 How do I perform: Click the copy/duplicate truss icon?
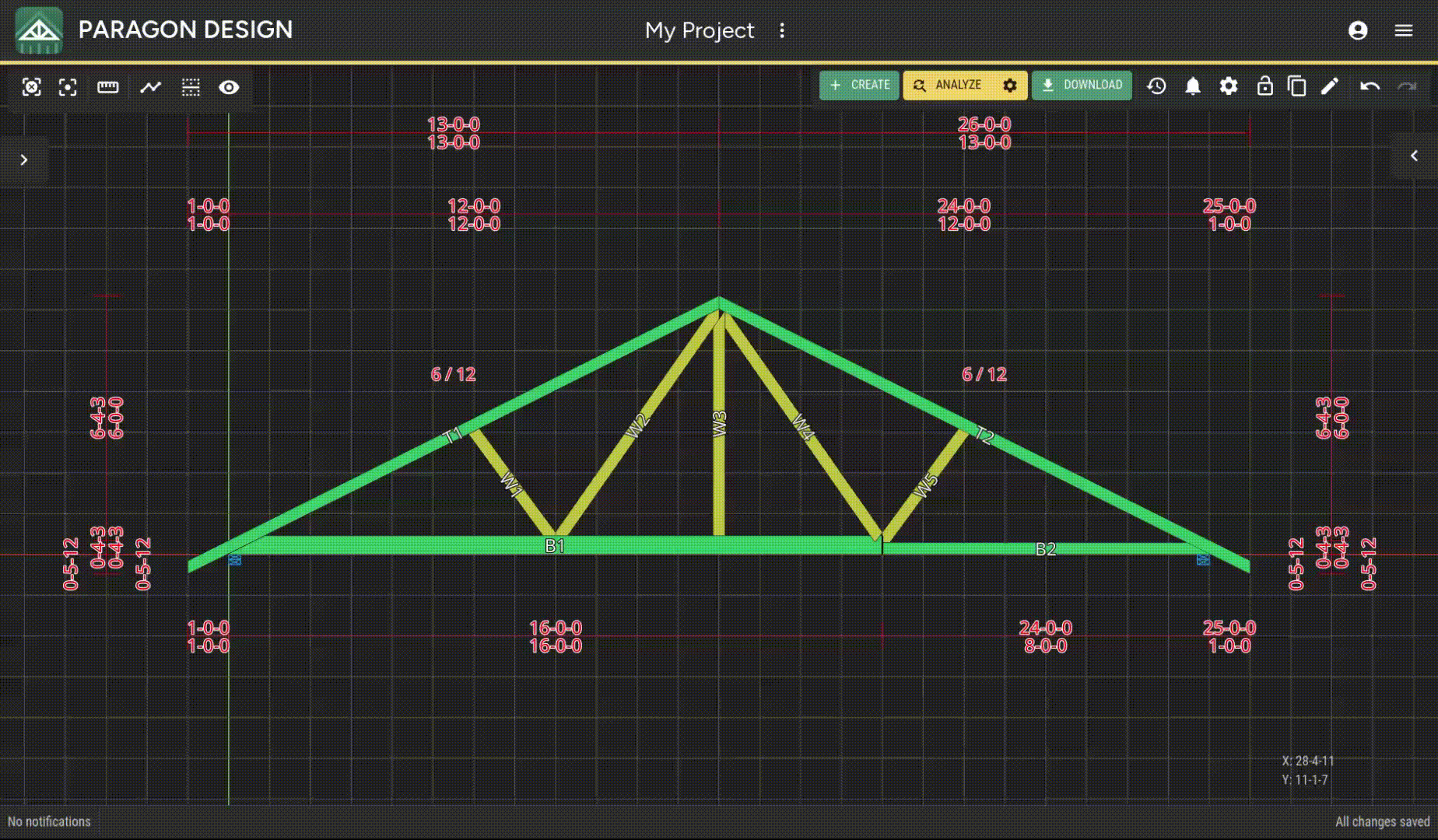1296,86
